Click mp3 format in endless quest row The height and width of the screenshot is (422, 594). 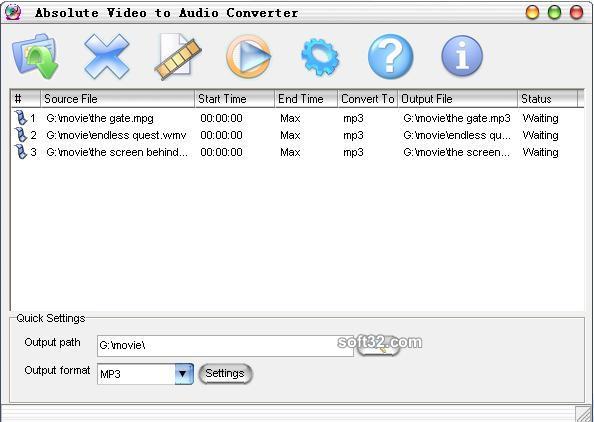click(x=353, y=135)
